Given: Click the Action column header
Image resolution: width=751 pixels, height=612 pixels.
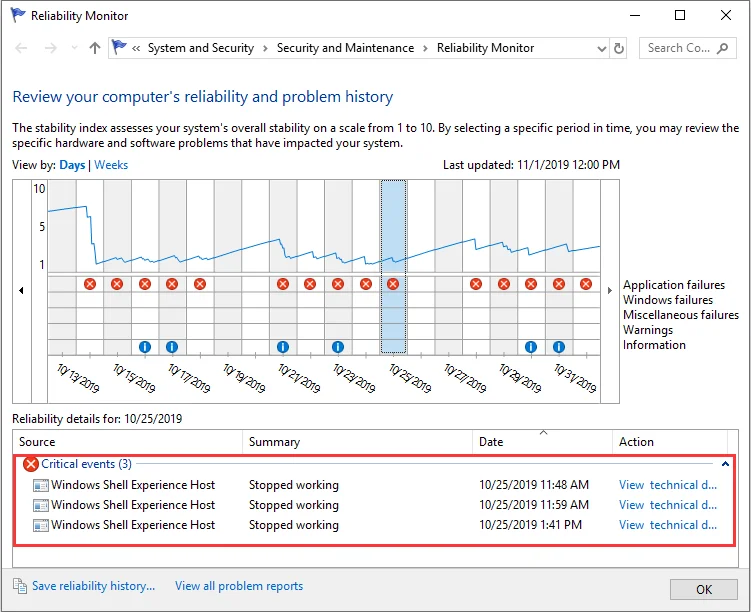Looking at the screenshot, I should coord(670,442).
